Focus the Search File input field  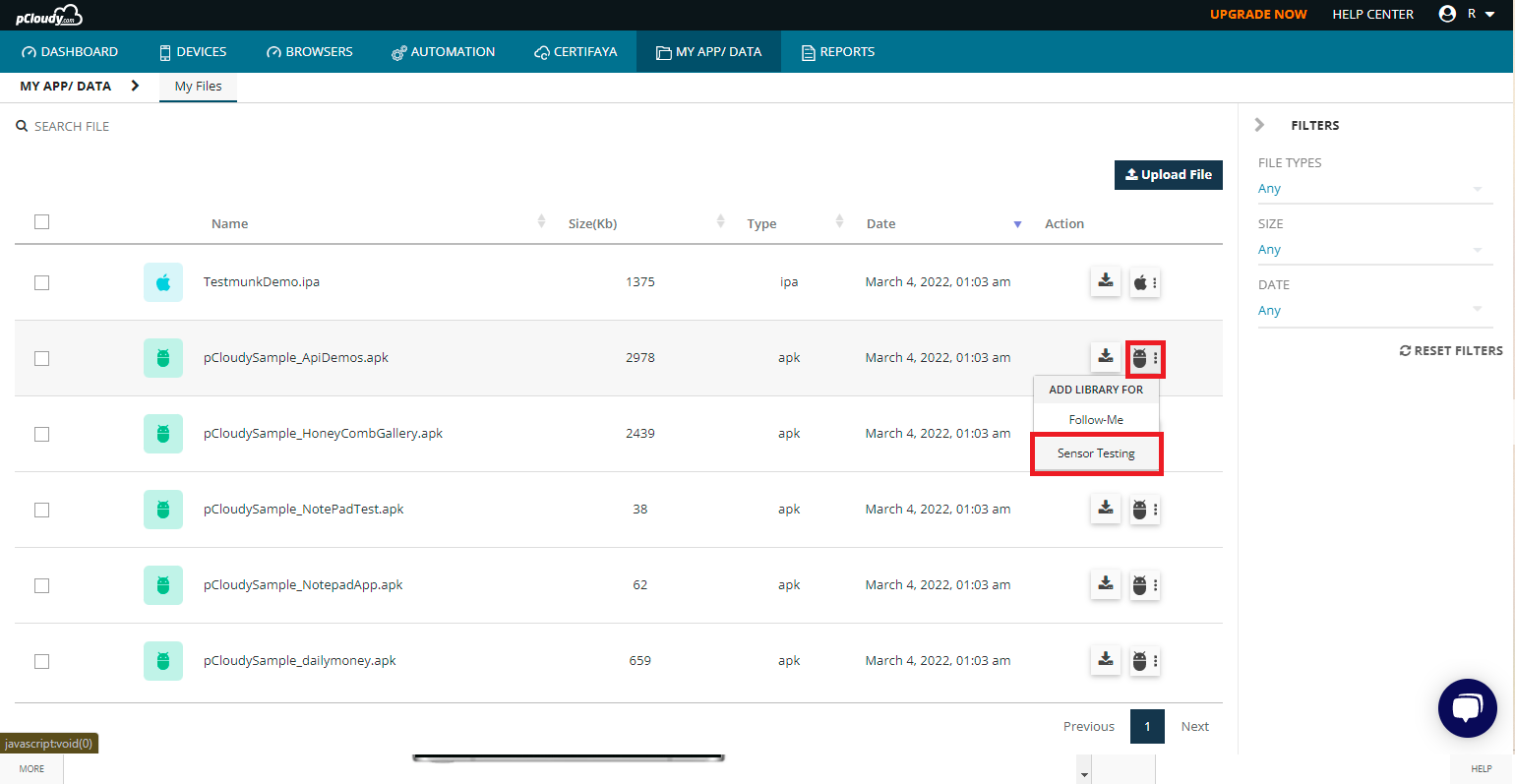click(72, 126)
